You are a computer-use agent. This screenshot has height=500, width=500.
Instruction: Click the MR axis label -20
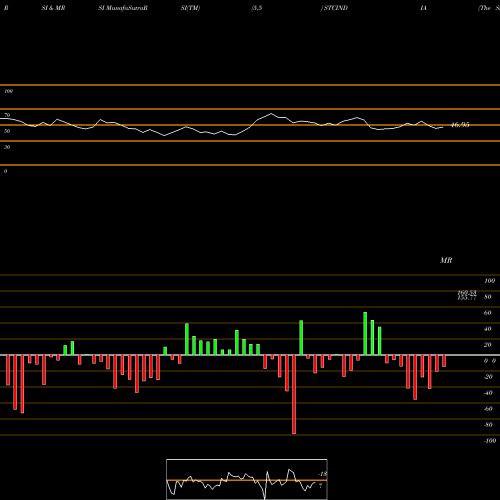coord(488,377)
